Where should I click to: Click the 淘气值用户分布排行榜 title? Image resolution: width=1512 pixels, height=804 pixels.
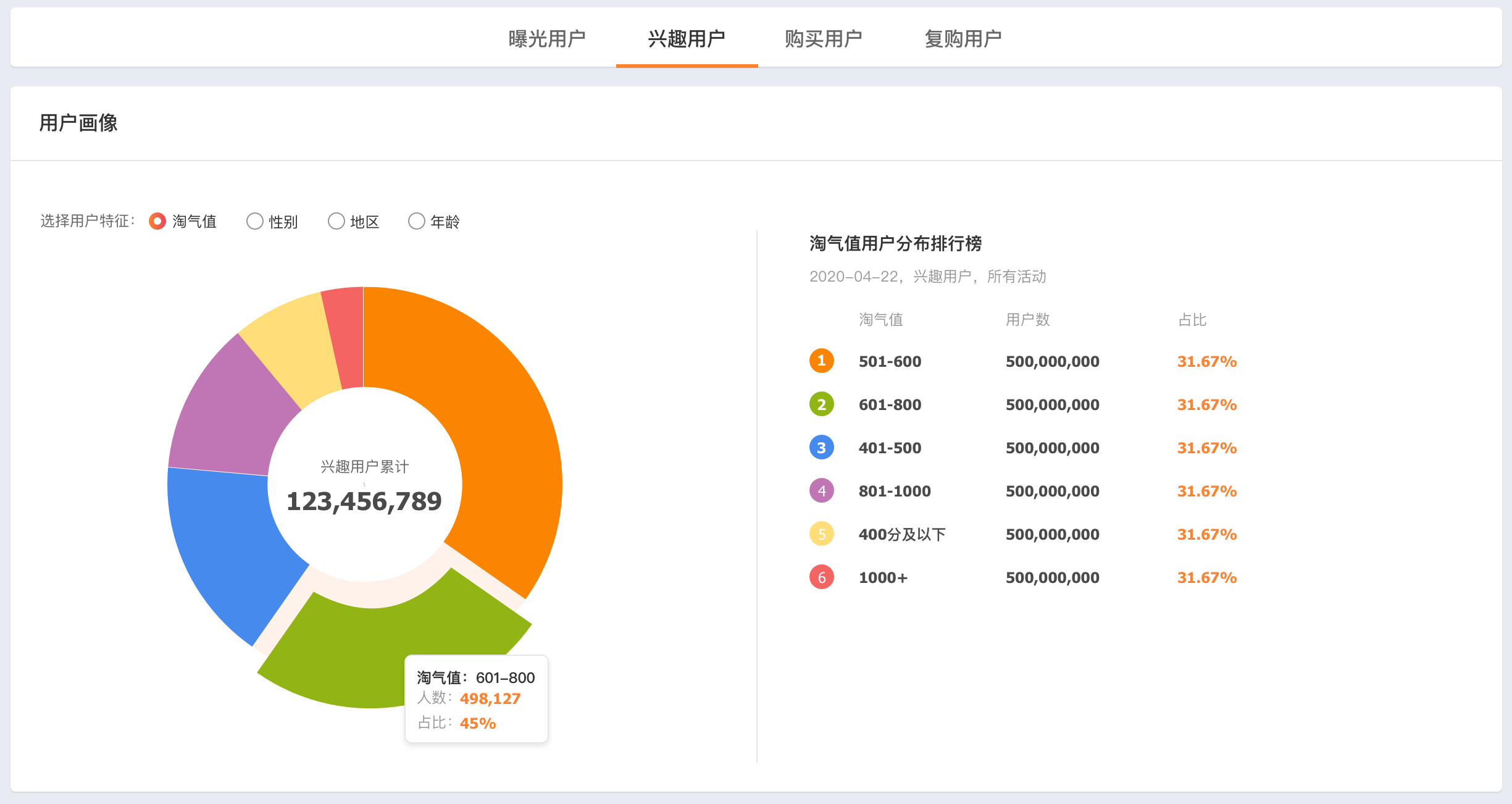[895, 243]
